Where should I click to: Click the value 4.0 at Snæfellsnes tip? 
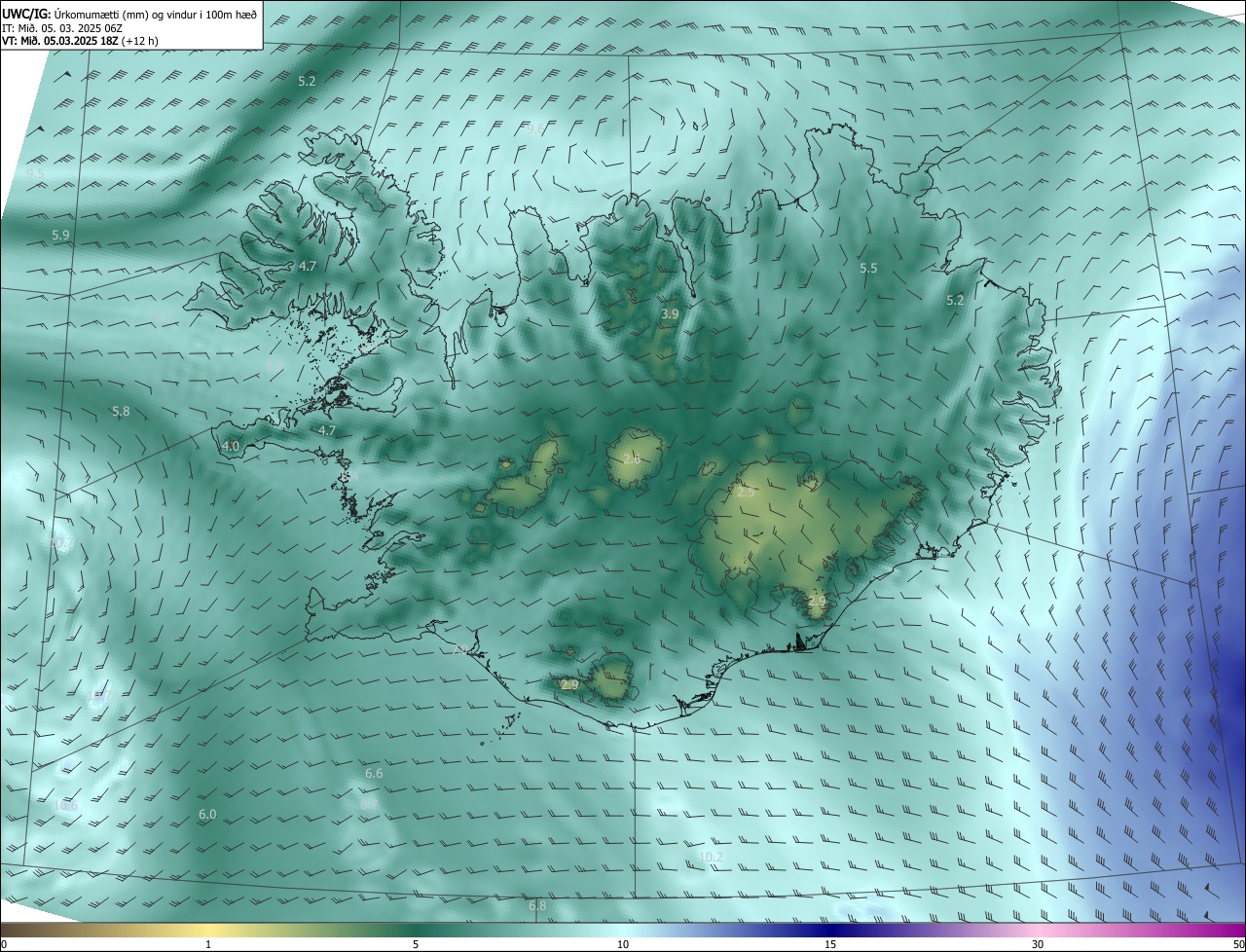[x=231, y=446]
